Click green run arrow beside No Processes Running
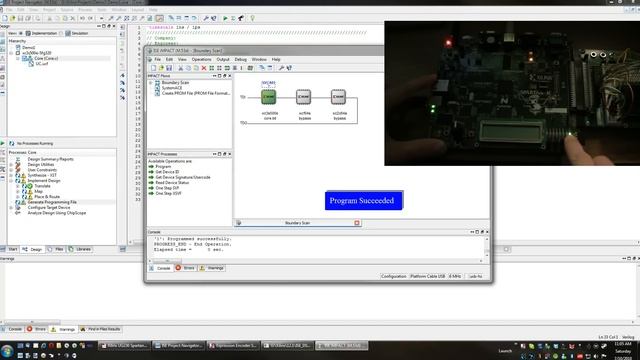Screen dimensions: 640x360 click(3, 143)
